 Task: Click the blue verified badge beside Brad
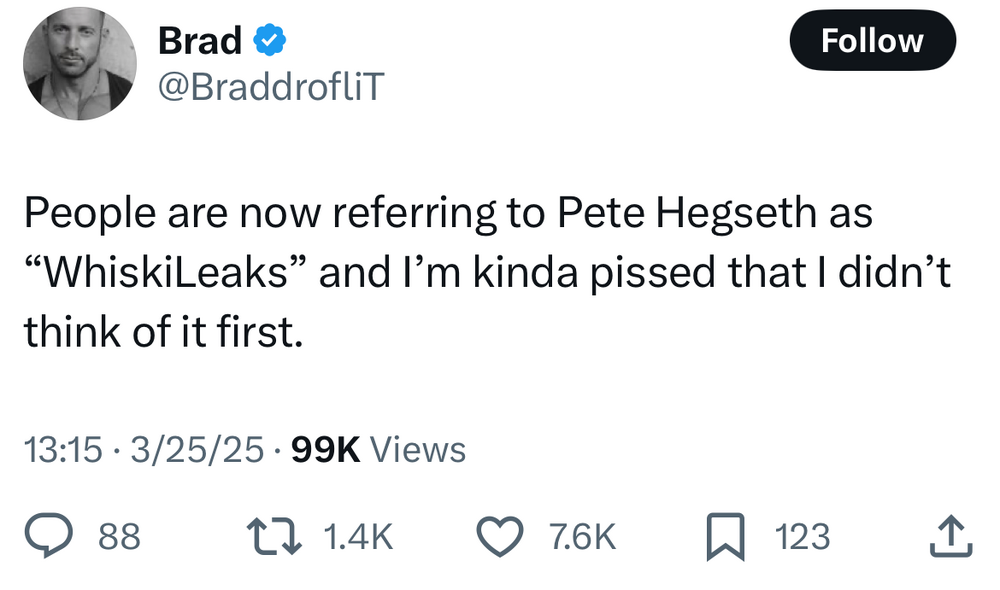point(271,41)
